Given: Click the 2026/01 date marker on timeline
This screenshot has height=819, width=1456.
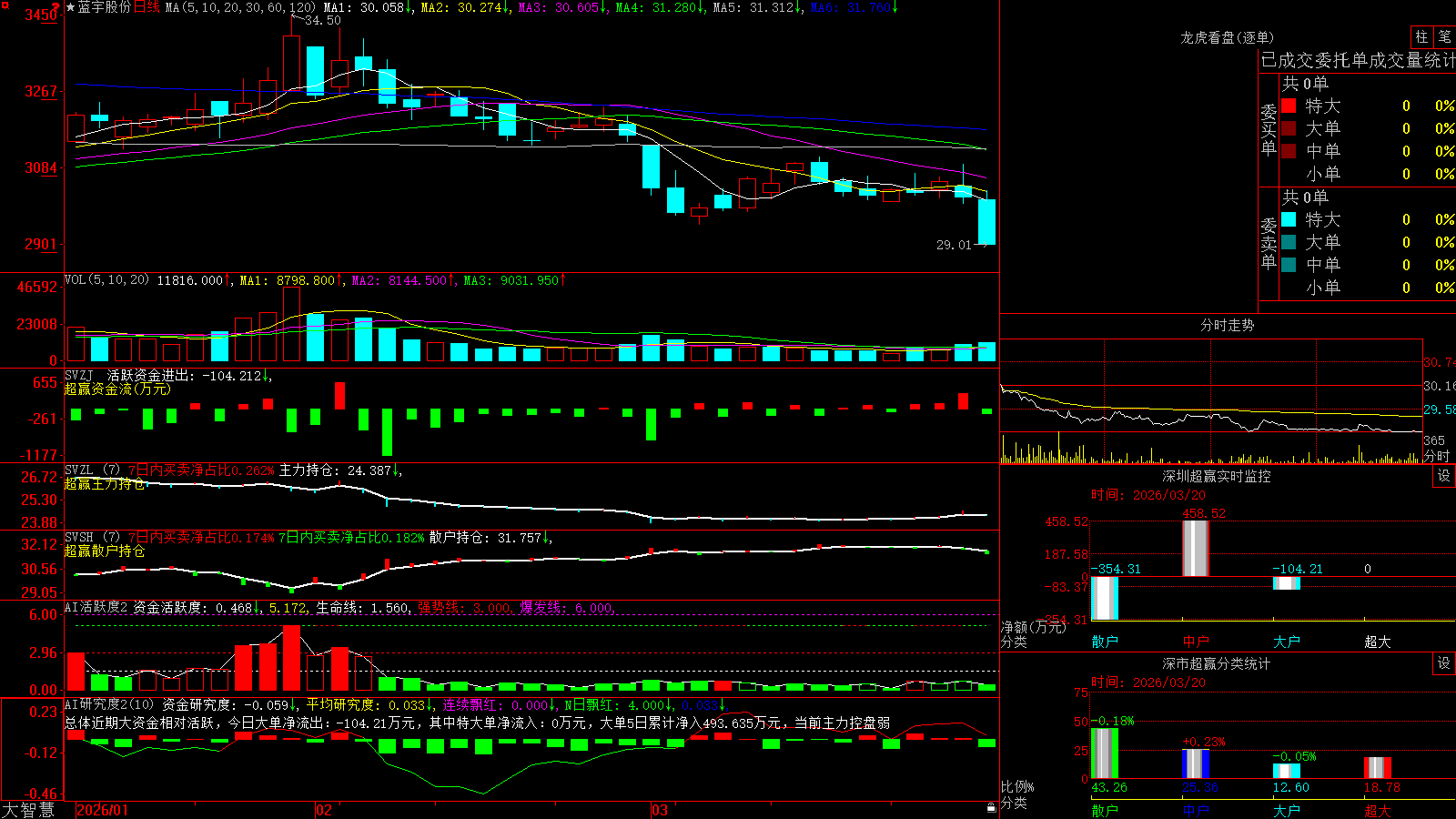Looking at the screenshot, I should point(102,810).
